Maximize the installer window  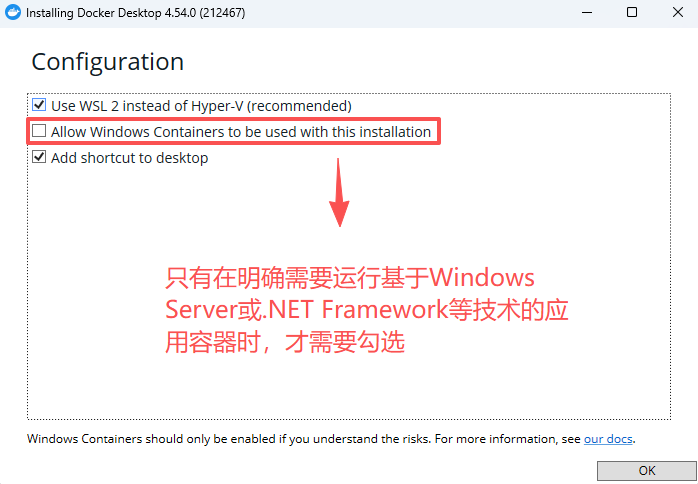632,13
